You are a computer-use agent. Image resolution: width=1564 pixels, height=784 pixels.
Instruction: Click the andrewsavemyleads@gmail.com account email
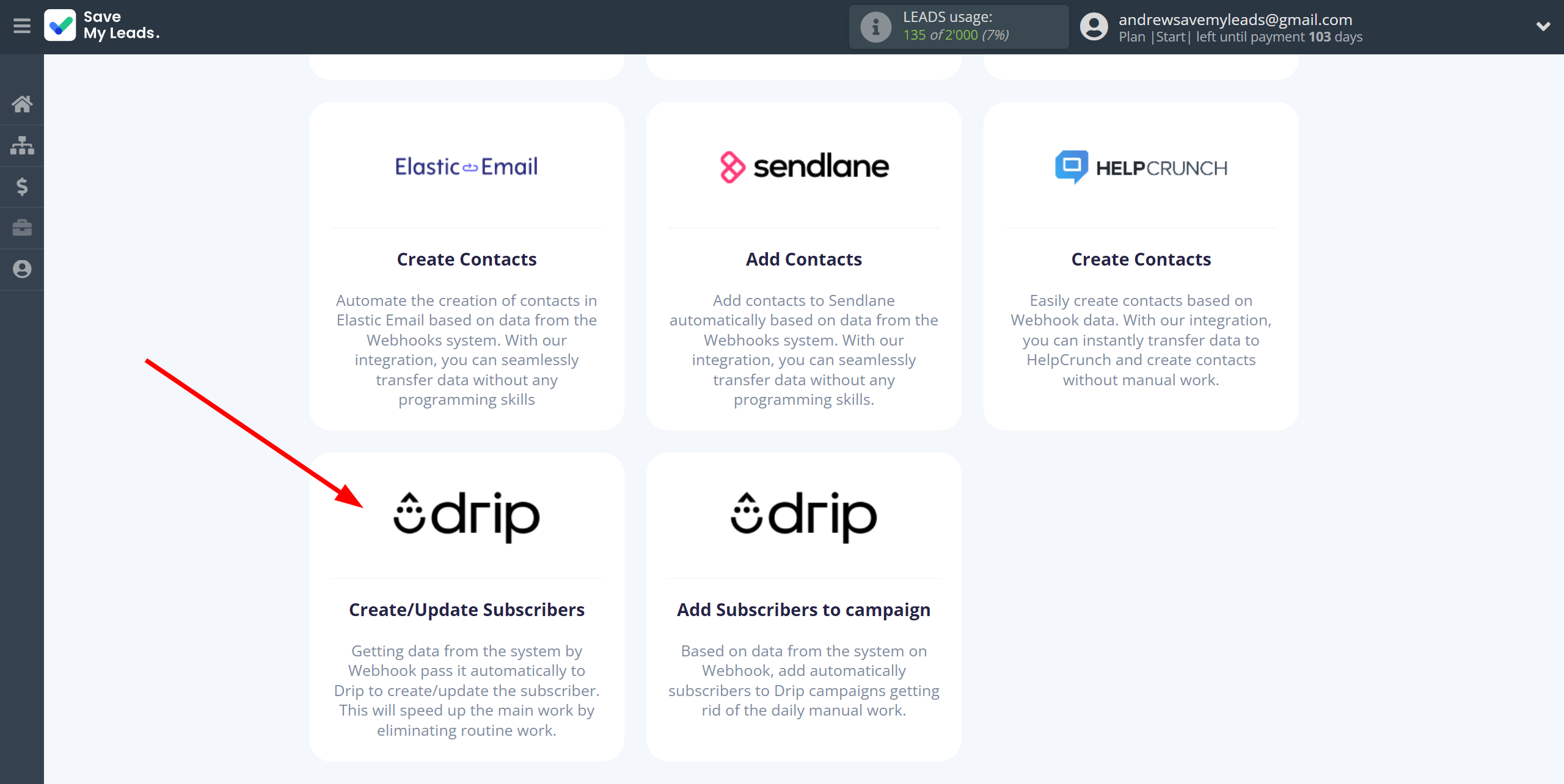tap(1235, 19)
